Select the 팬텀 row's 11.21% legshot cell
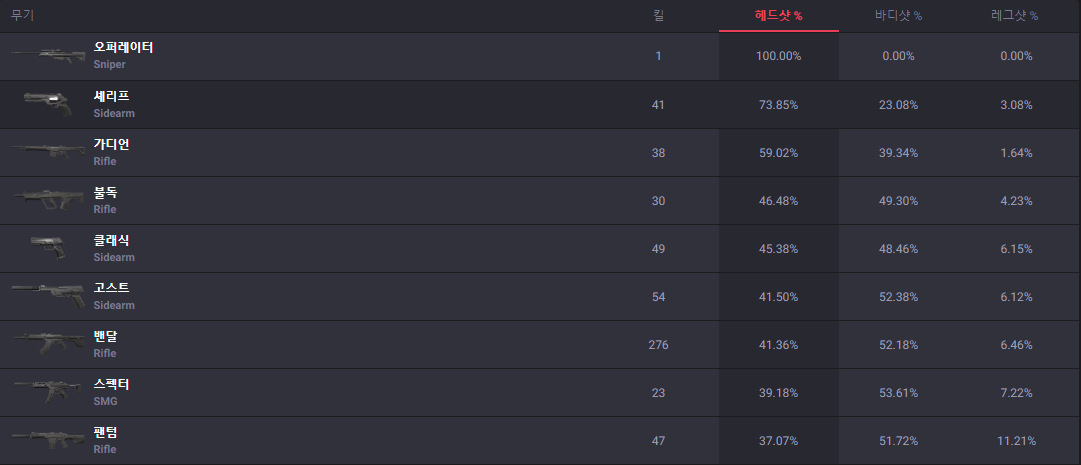 [x=1015, y=441]
